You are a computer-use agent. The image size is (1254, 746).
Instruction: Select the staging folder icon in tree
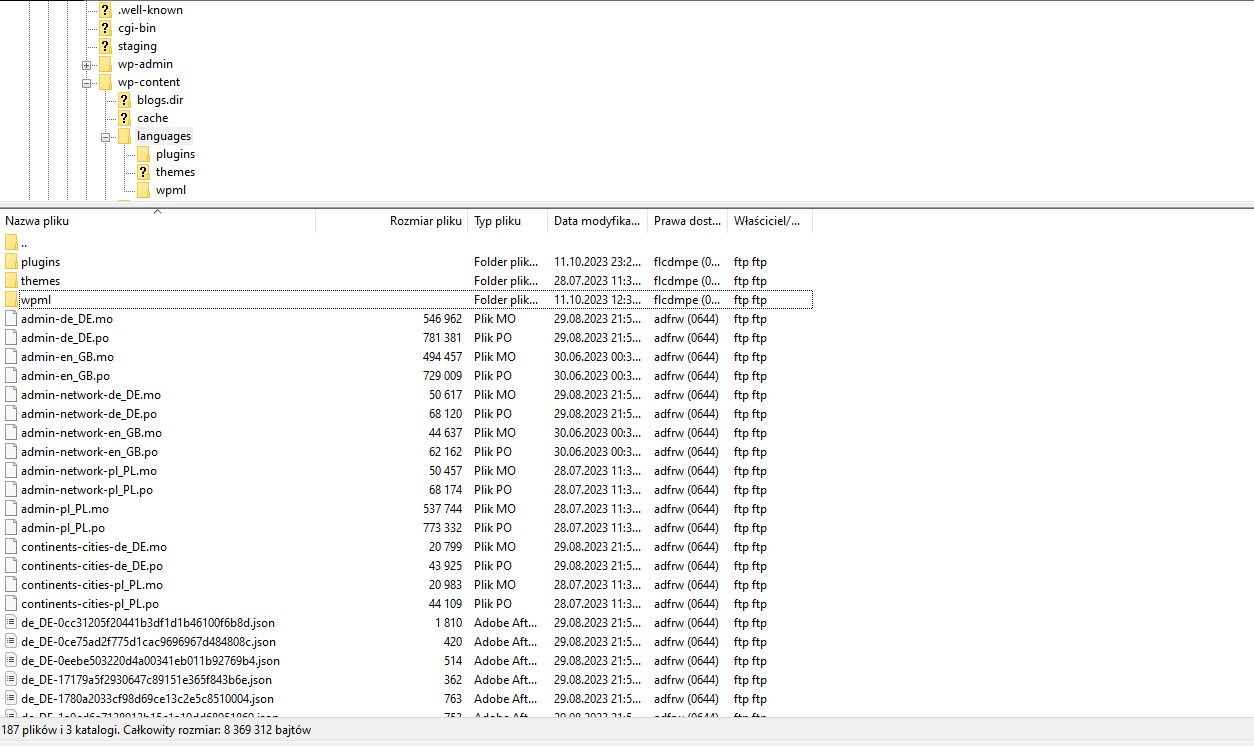click(x=105, y=46)
